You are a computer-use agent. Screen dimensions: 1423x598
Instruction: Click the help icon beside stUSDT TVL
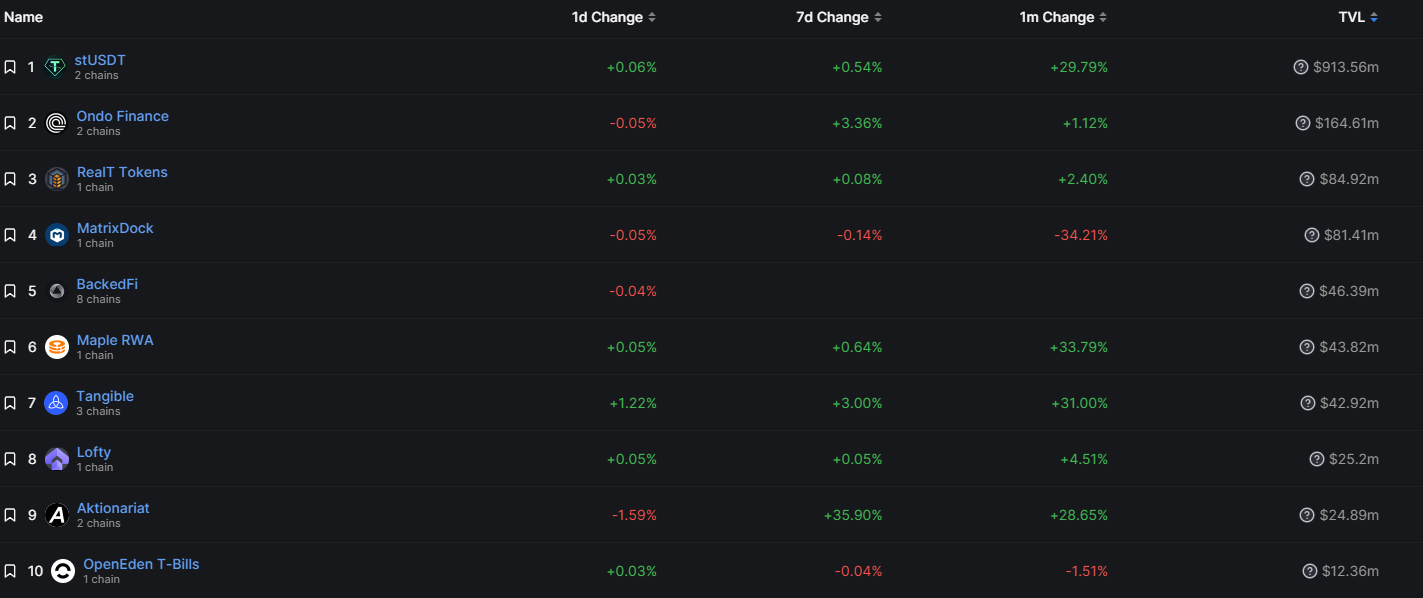(x=1301, y=67)
